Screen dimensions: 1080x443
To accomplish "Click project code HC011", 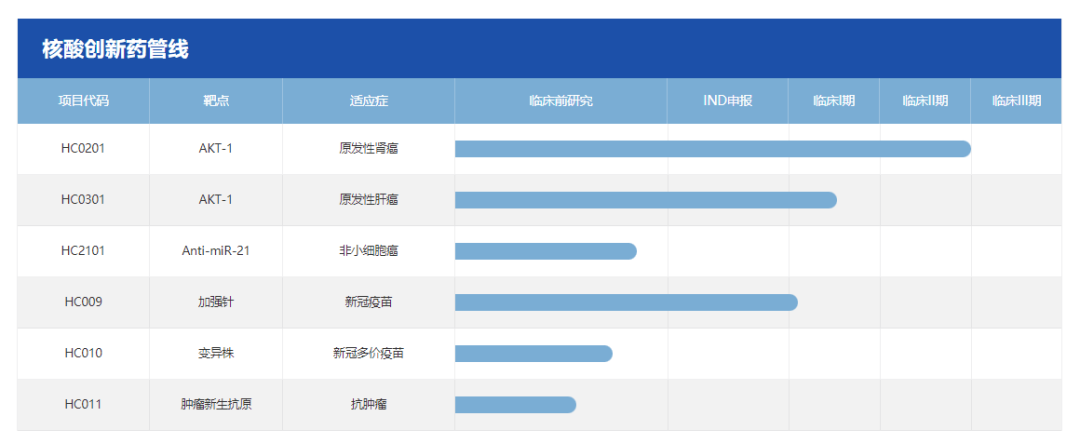I will pos(83,404).
